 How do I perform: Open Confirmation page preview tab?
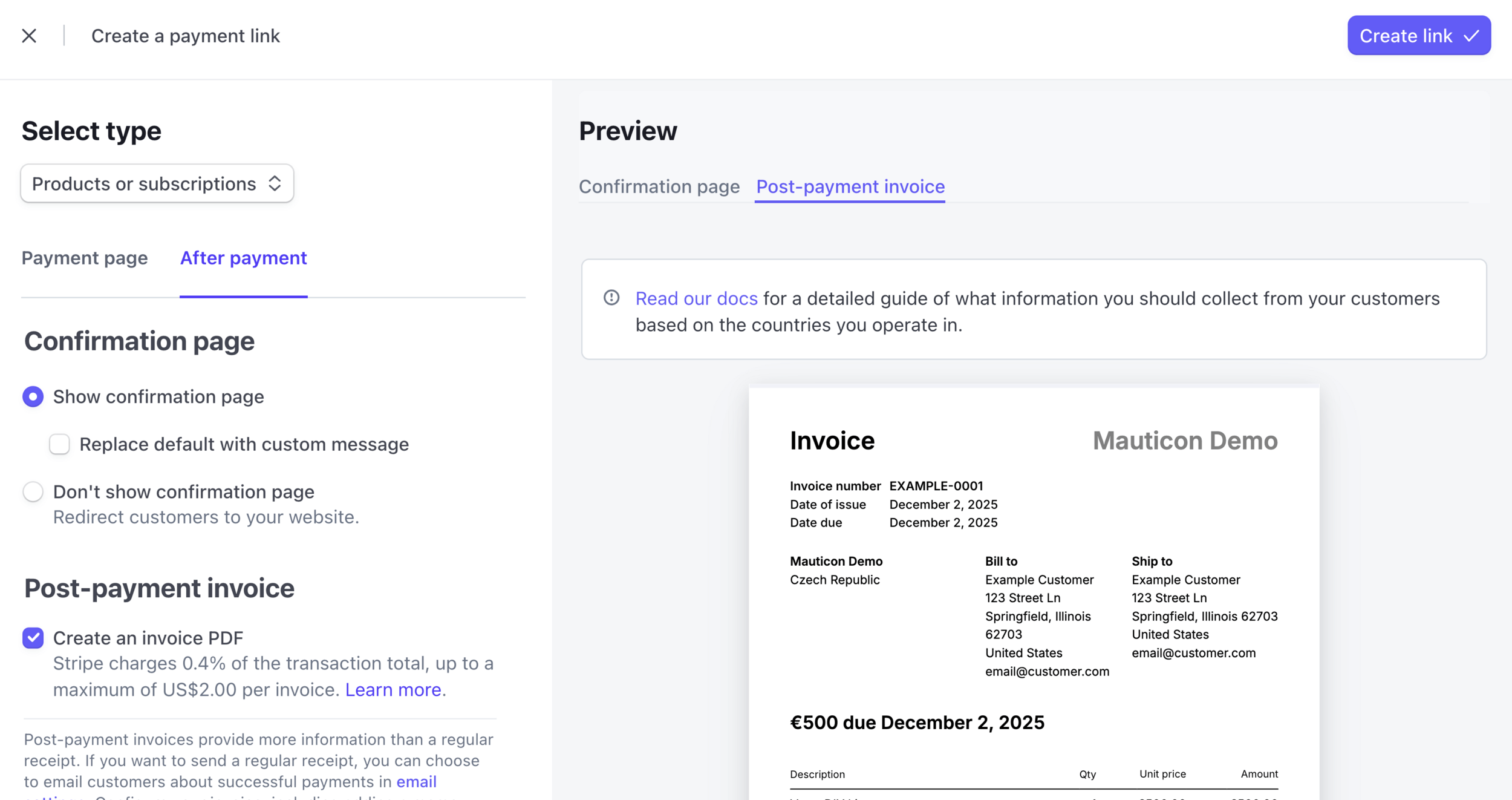tap(659, 186)
